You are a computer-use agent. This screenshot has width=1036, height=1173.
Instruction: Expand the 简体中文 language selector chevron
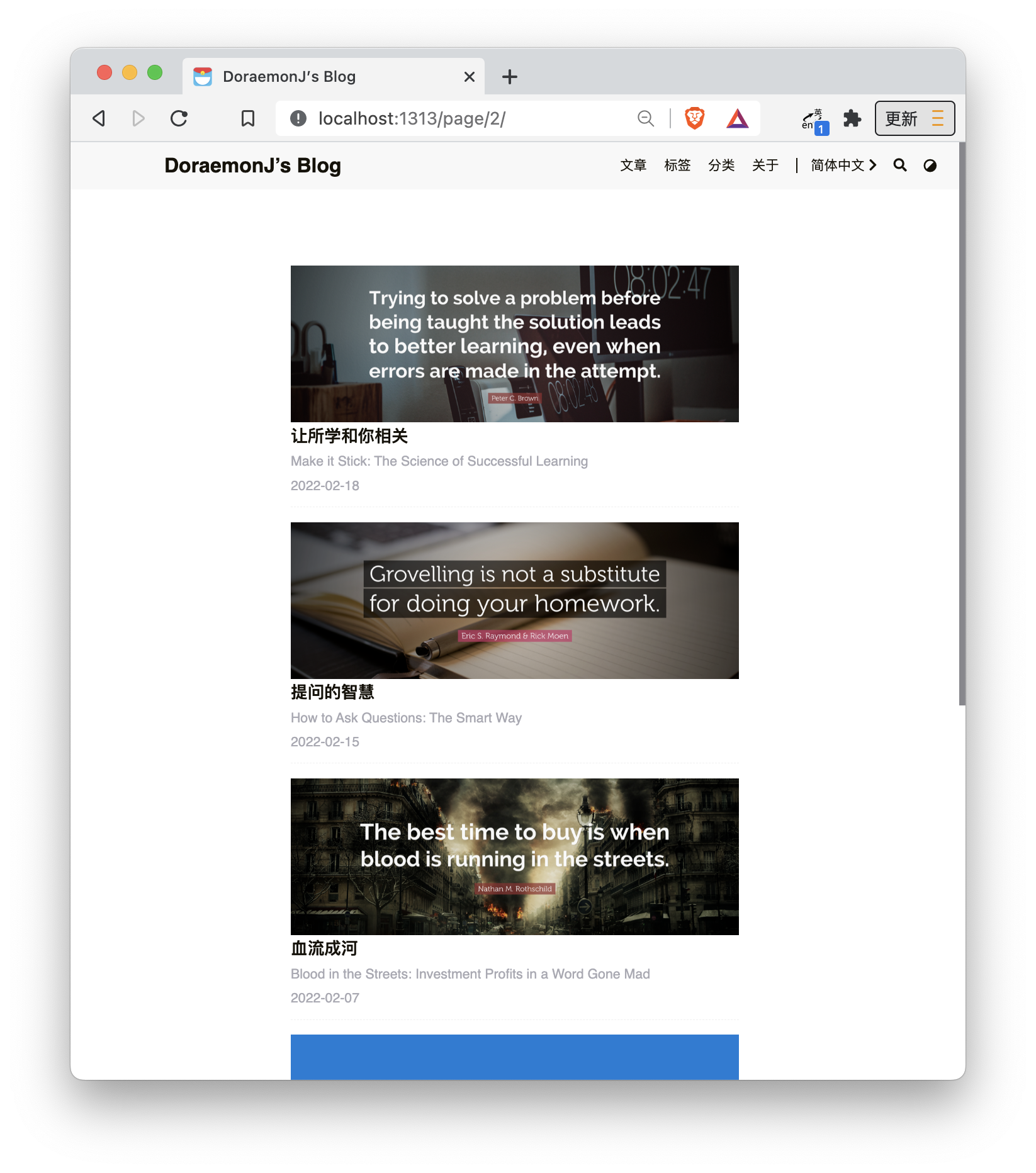(874, 165)
